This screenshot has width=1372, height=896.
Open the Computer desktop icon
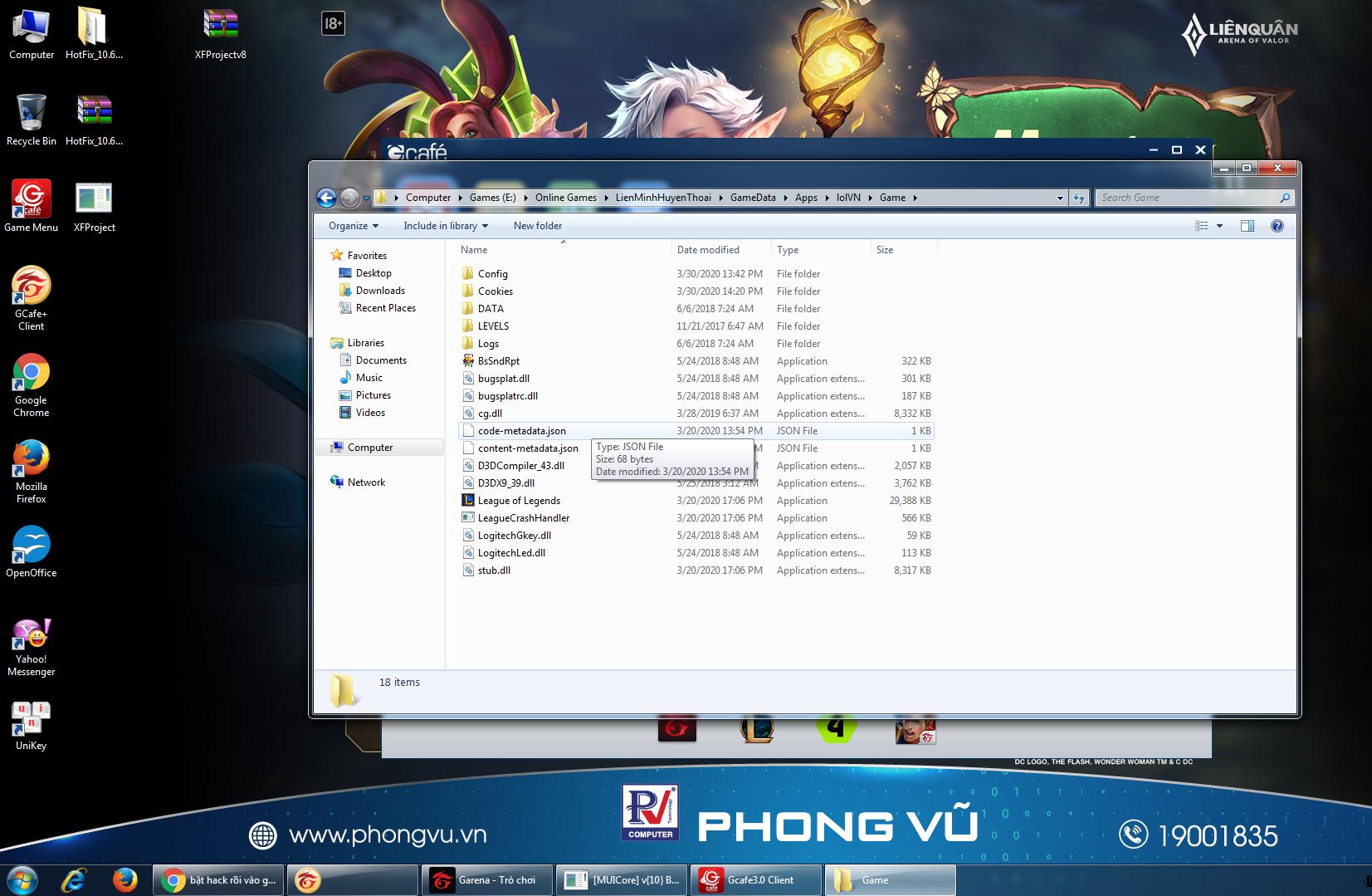click(32, 33)
